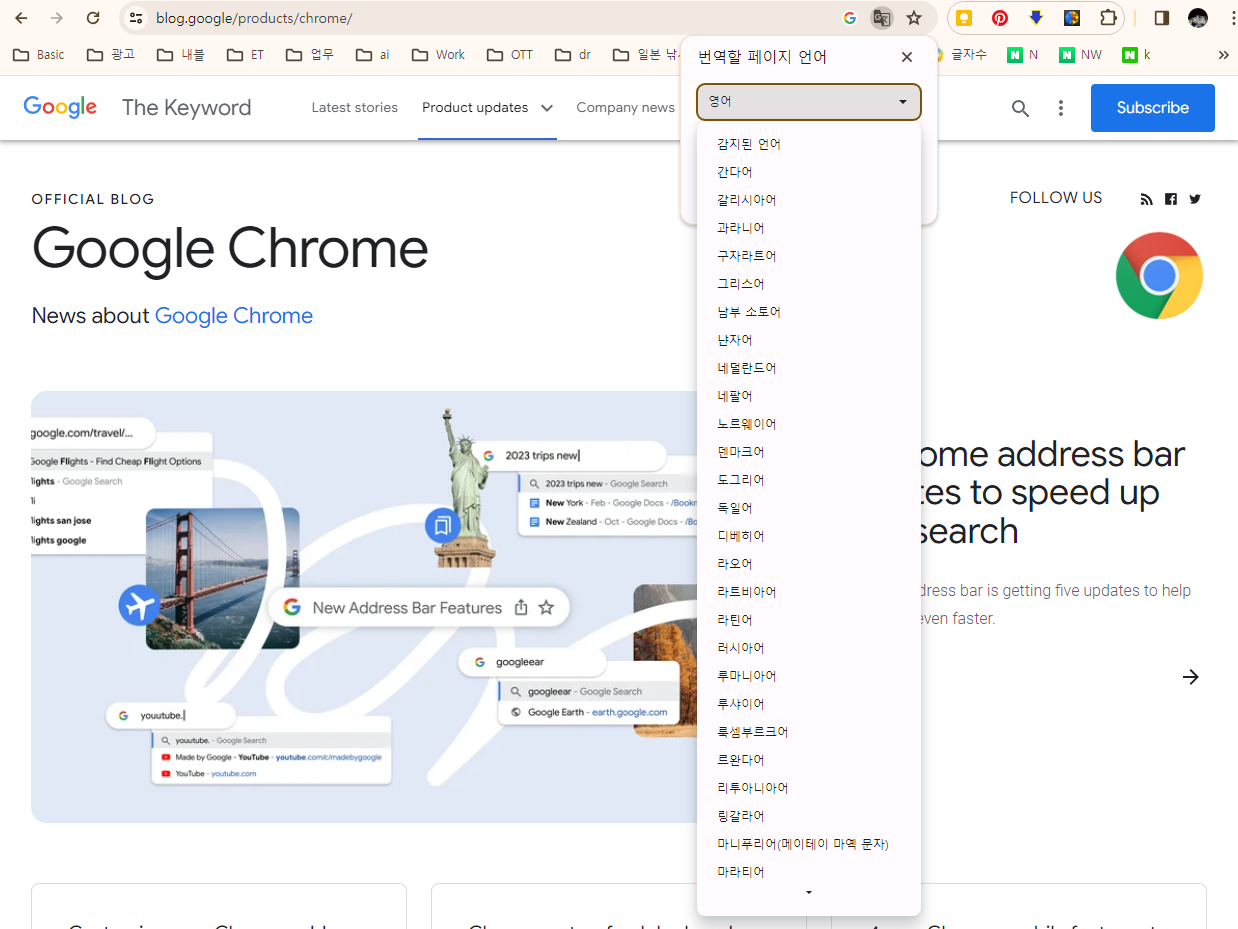Click the Chrome logo on the blog page
Screen dimensions: 1238x929
pos(1159,275)
